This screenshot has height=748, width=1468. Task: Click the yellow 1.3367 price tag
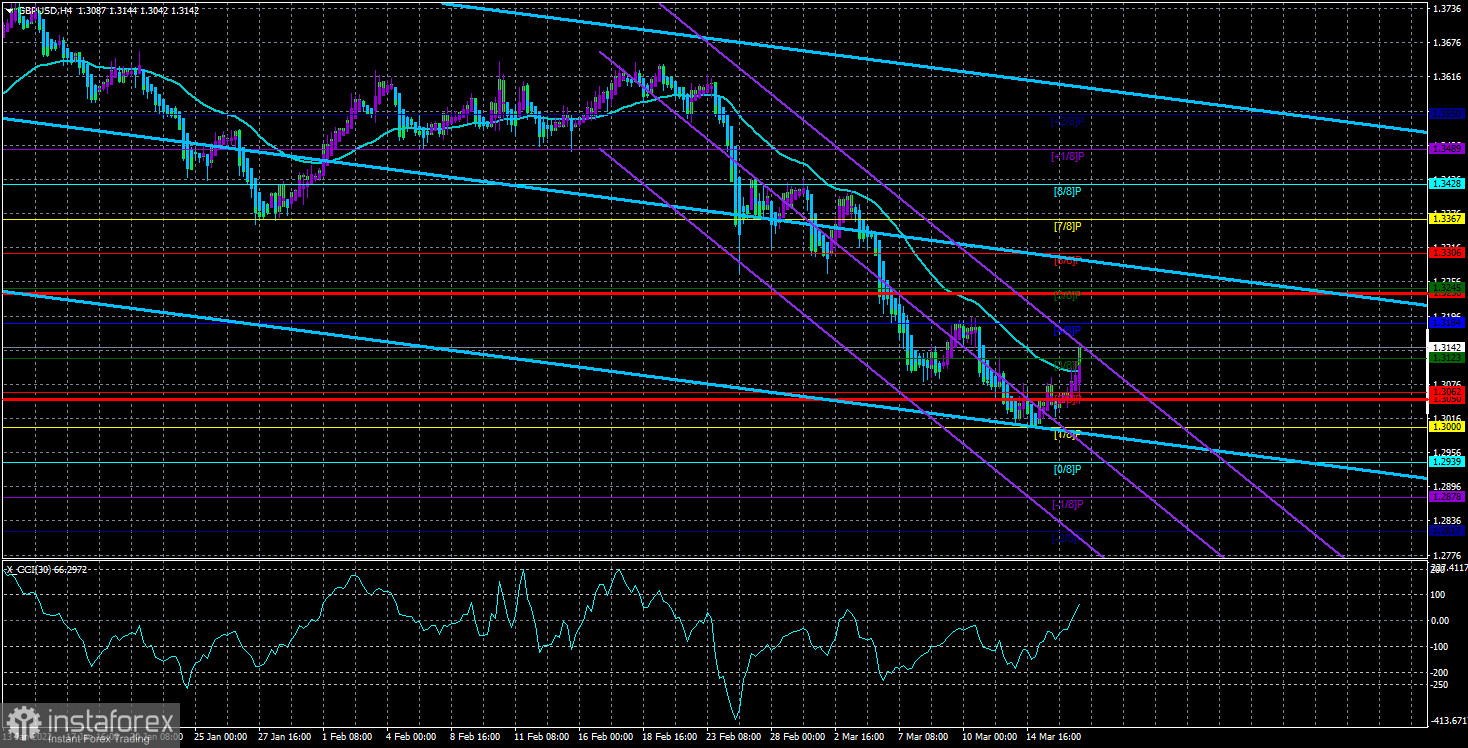1447,219
